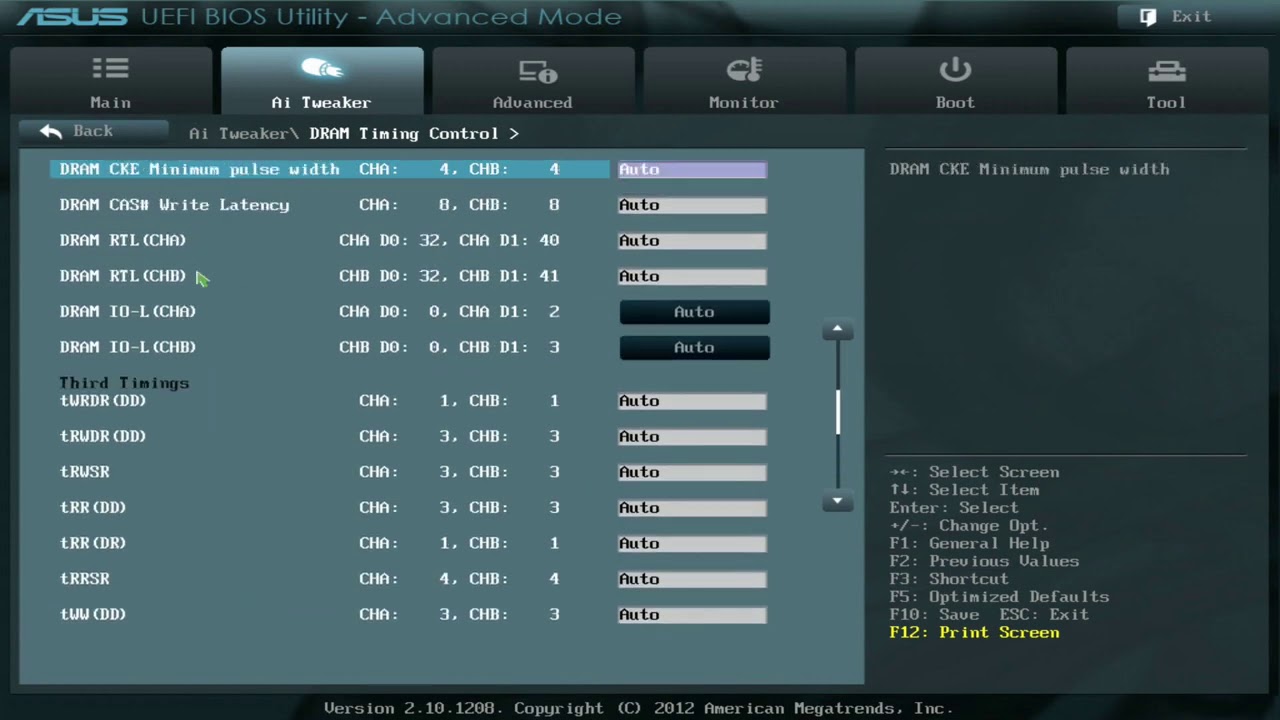Screen dimensions: 1280x720
Task: Select tWRDR(DD) Auto field
Action: tap(692, 401)
